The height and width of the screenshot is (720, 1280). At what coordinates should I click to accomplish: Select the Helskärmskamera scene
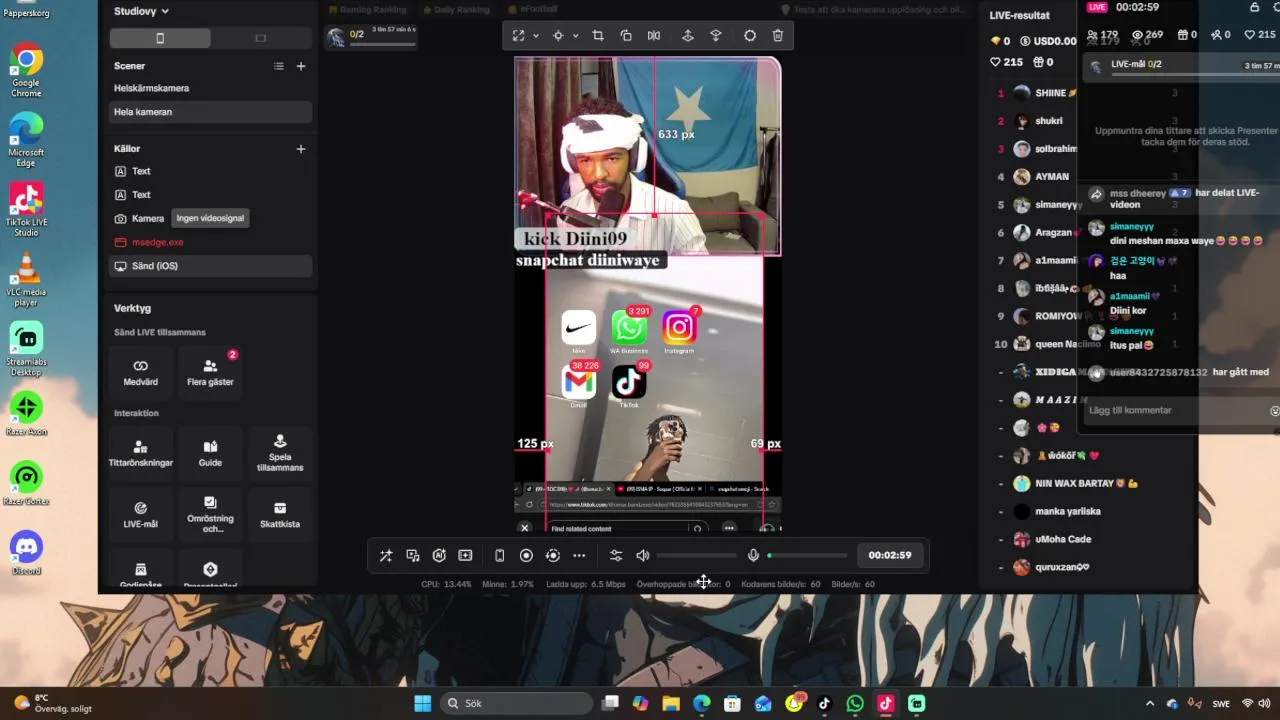210,88
